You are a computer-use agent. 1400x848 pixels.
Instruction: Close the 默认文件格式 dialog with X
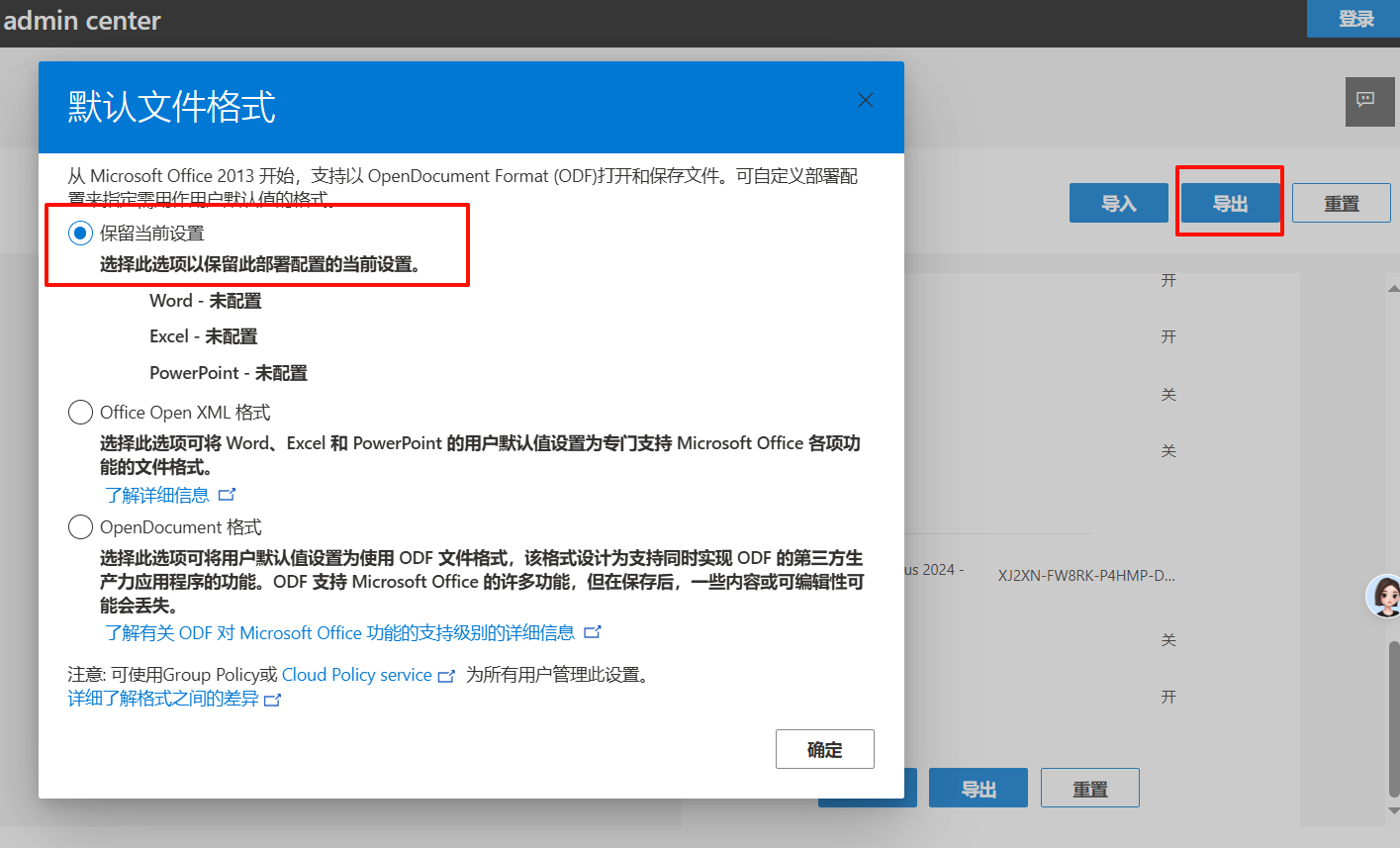coord(865,100)
